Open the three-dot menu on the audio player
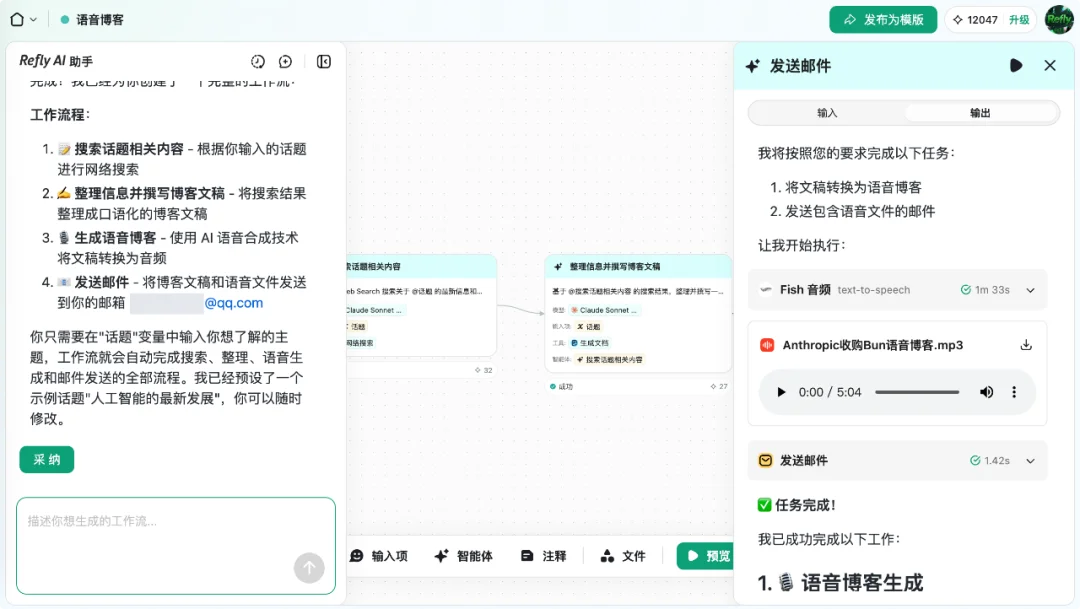Image resolution: width=1080 pixels, height=609 pixels. [x=1014, y=392]
